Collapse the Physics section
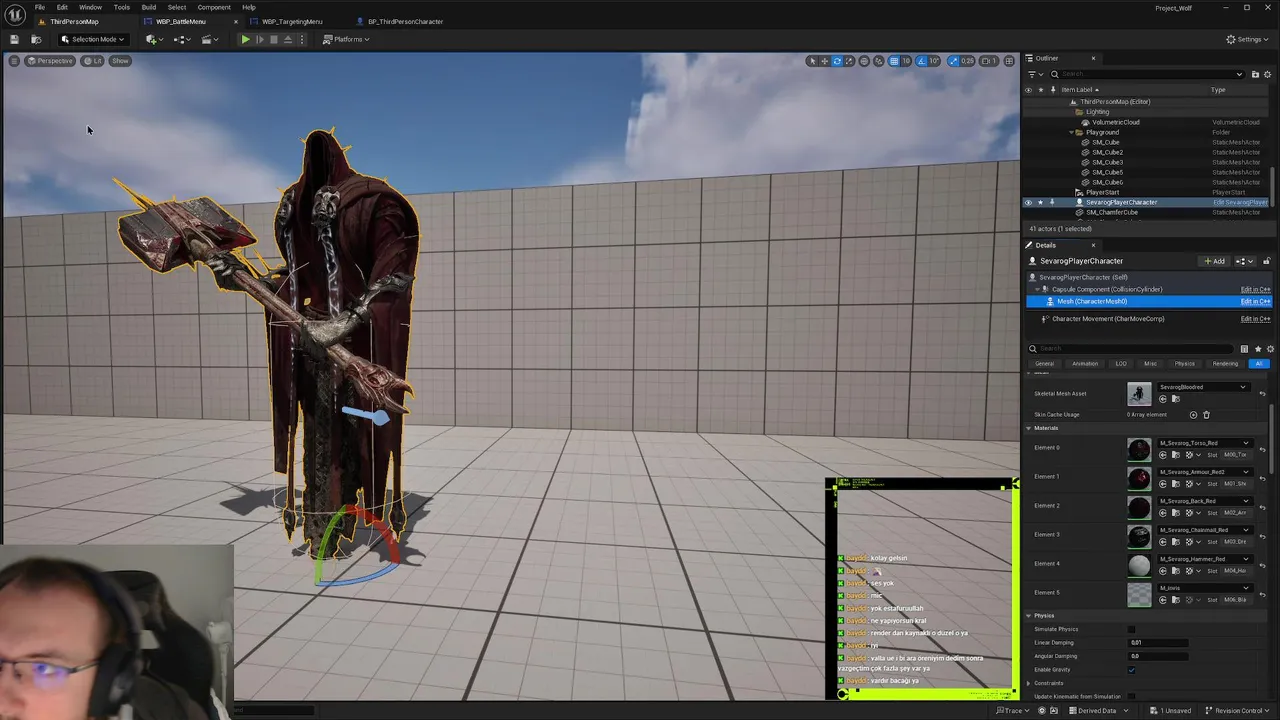The width and height of the screenshot is (1280, 720). pyautogui.click(x=1028, y=616)
